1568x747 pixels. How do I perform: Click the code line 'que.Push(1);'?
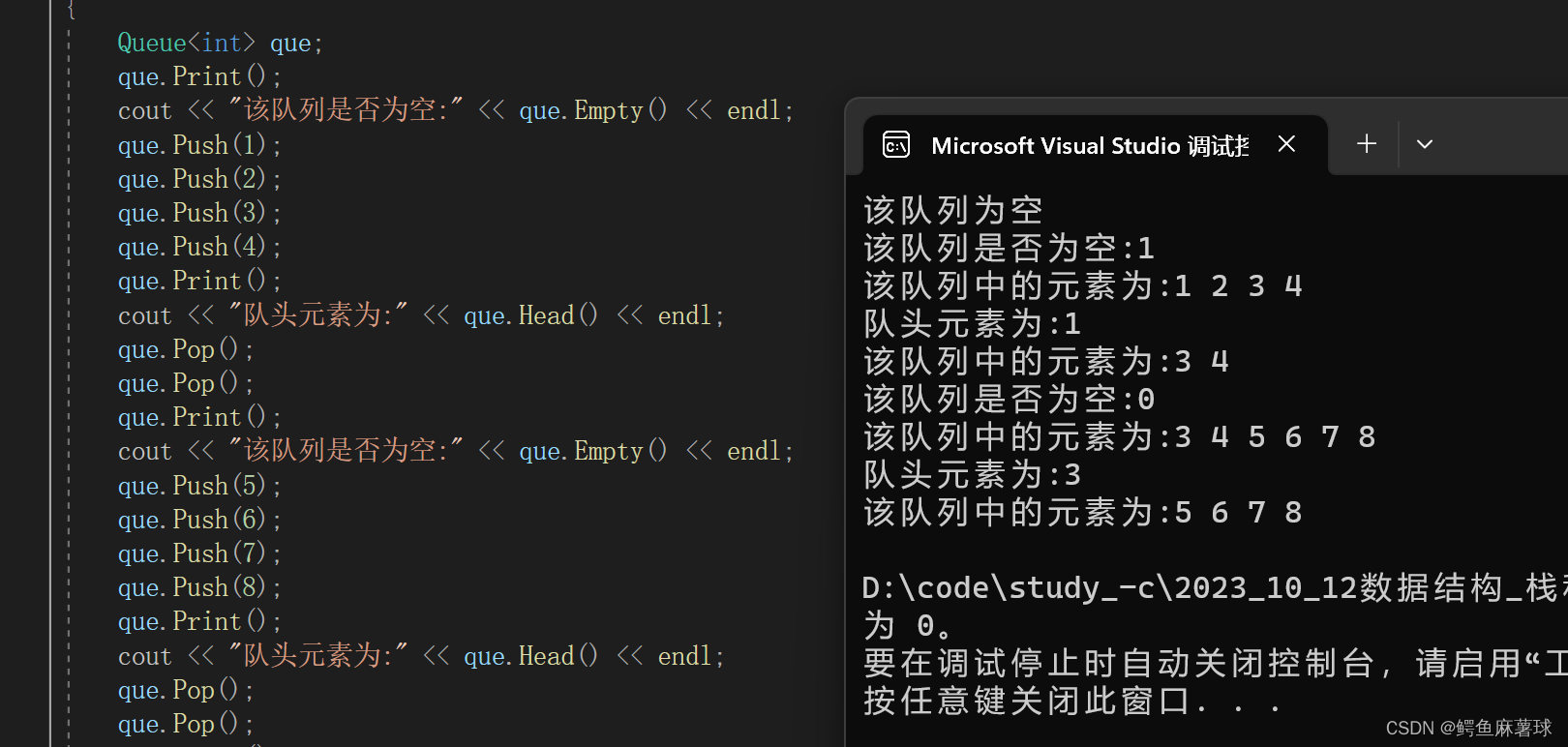pos(199,145)
